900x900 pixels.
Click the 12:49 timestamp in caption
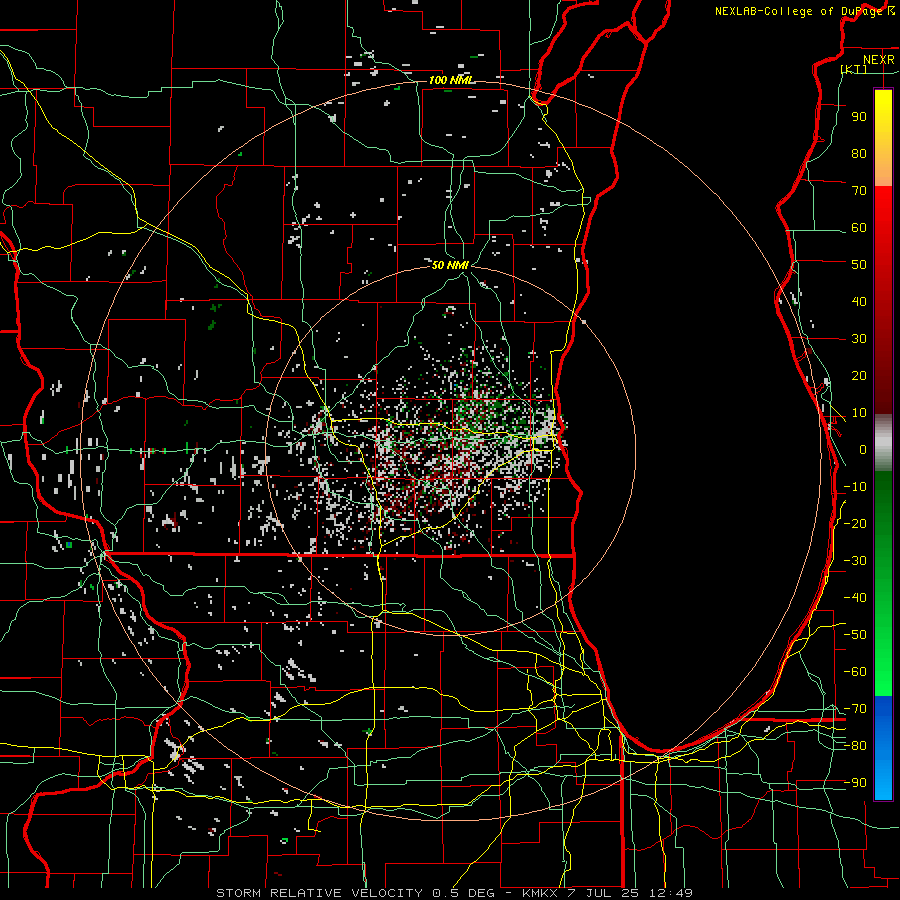click(671, 893)
